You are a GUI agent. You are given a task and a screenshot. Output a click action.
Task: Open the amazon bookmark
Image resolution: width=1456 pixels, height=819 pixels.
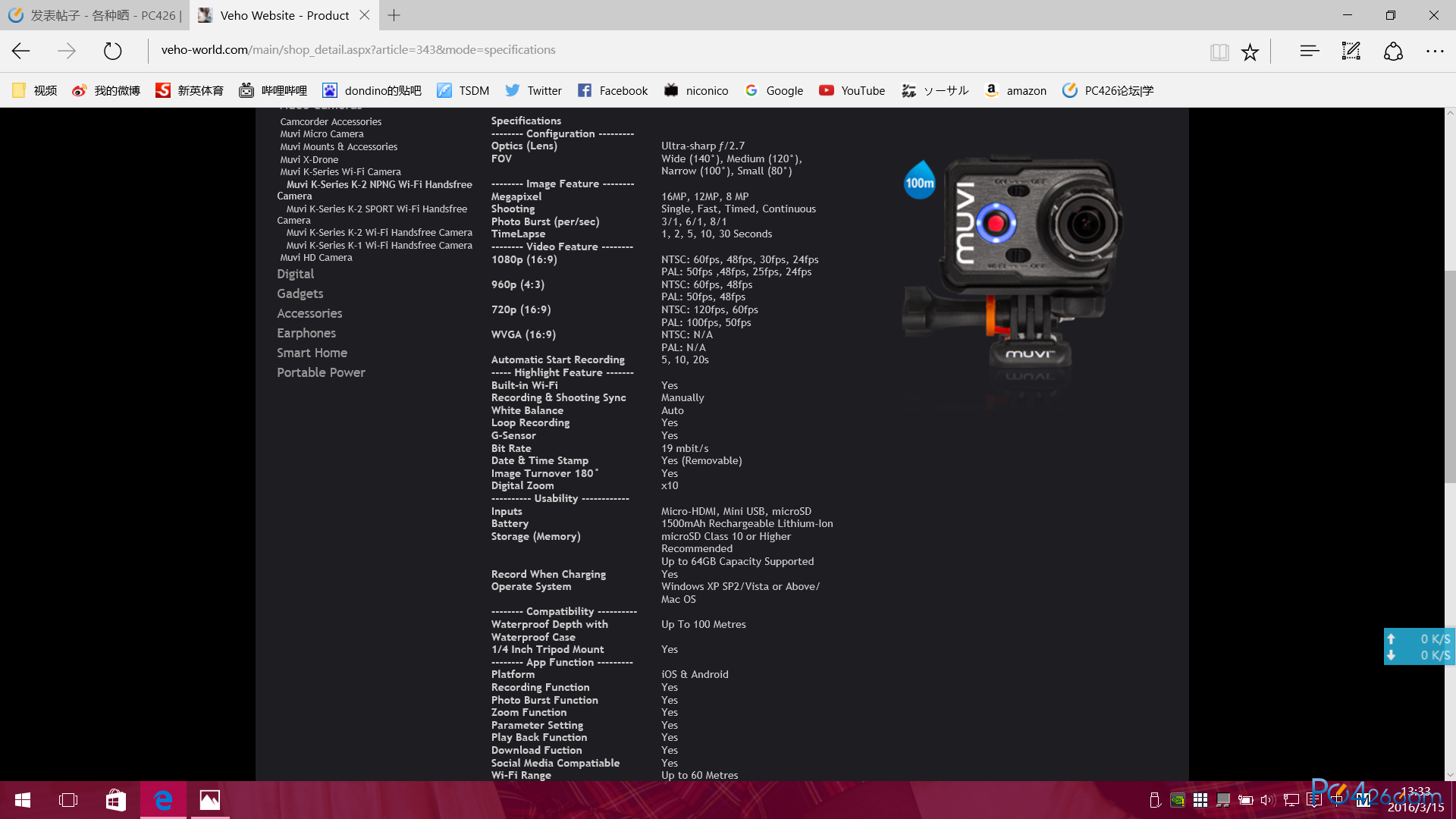tap(1015, 90)
